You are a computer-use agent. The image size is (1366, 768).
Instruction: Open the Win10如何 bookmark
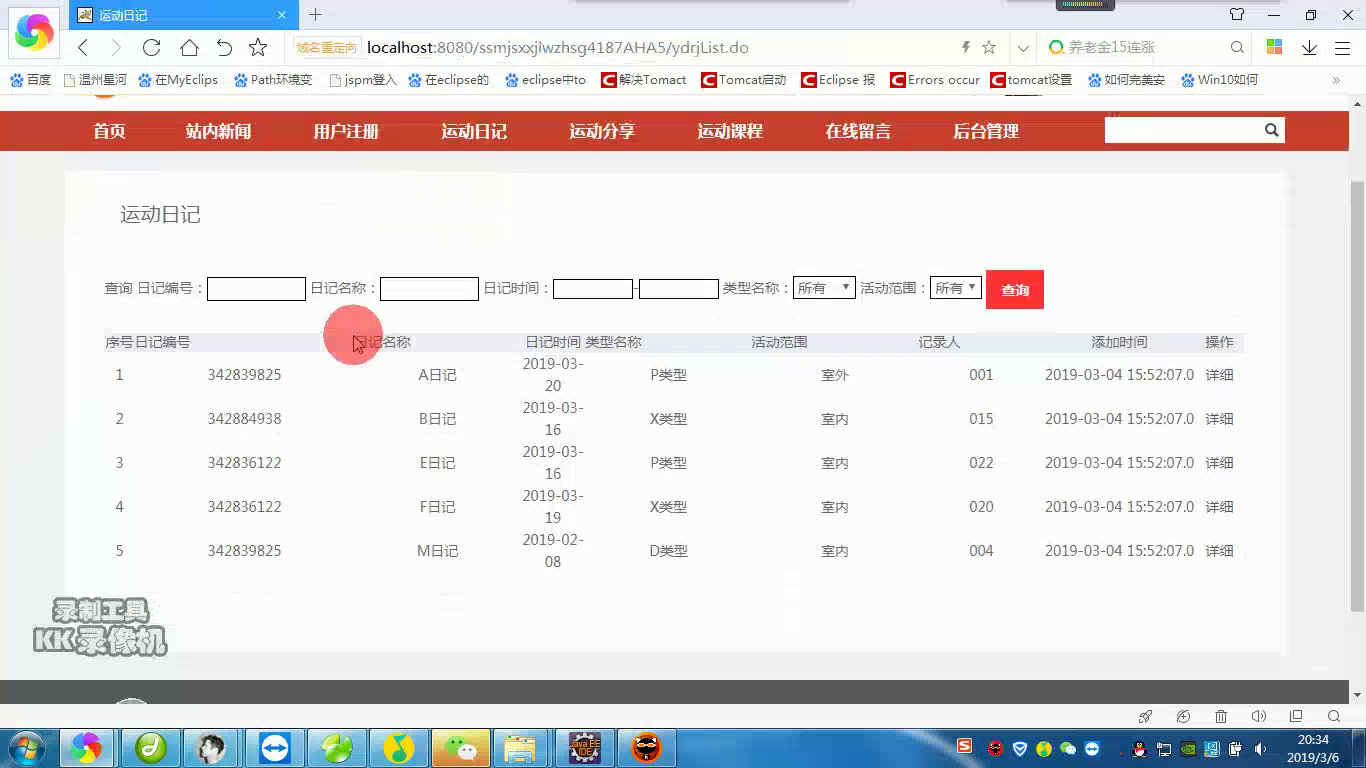tap(1219, 80)
